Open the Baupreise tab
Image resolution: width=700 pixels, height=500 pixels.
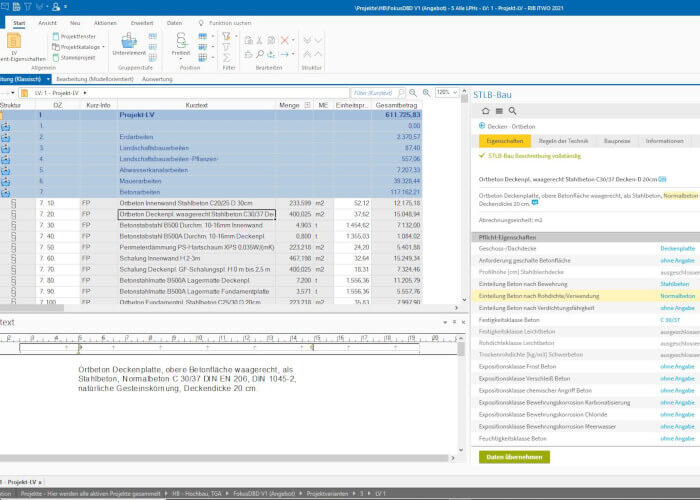point(617,141)
